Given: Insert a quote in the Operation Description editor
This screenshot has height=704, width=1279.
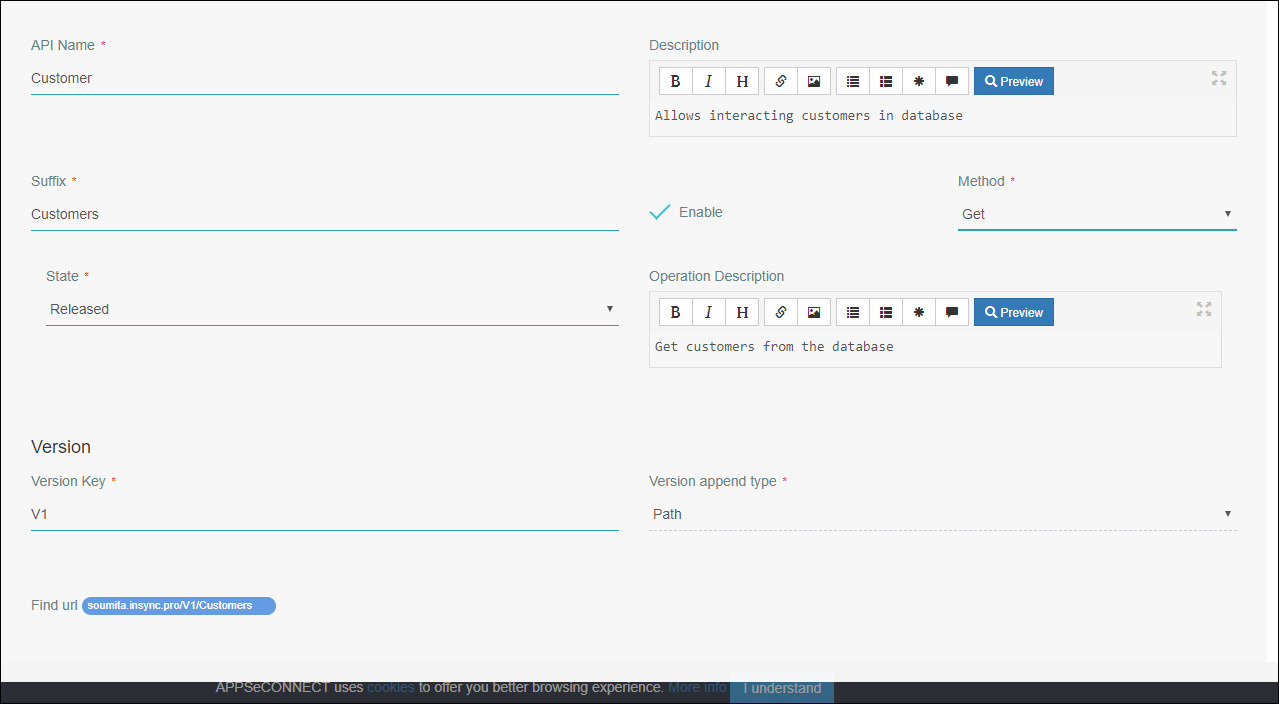Looking at the screenshot, I should 951,312.
